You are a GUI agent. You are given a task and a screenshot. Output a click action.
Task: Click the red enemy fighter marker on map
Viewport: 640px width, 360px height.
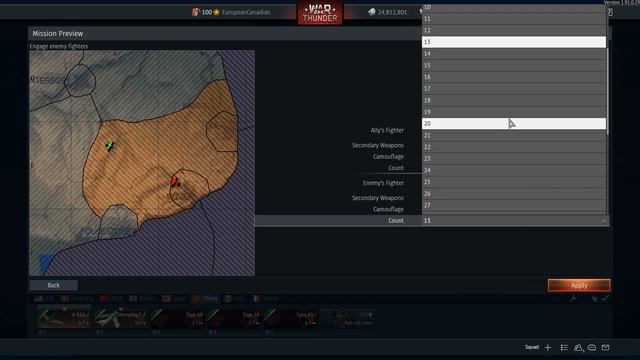coord(176,182)
